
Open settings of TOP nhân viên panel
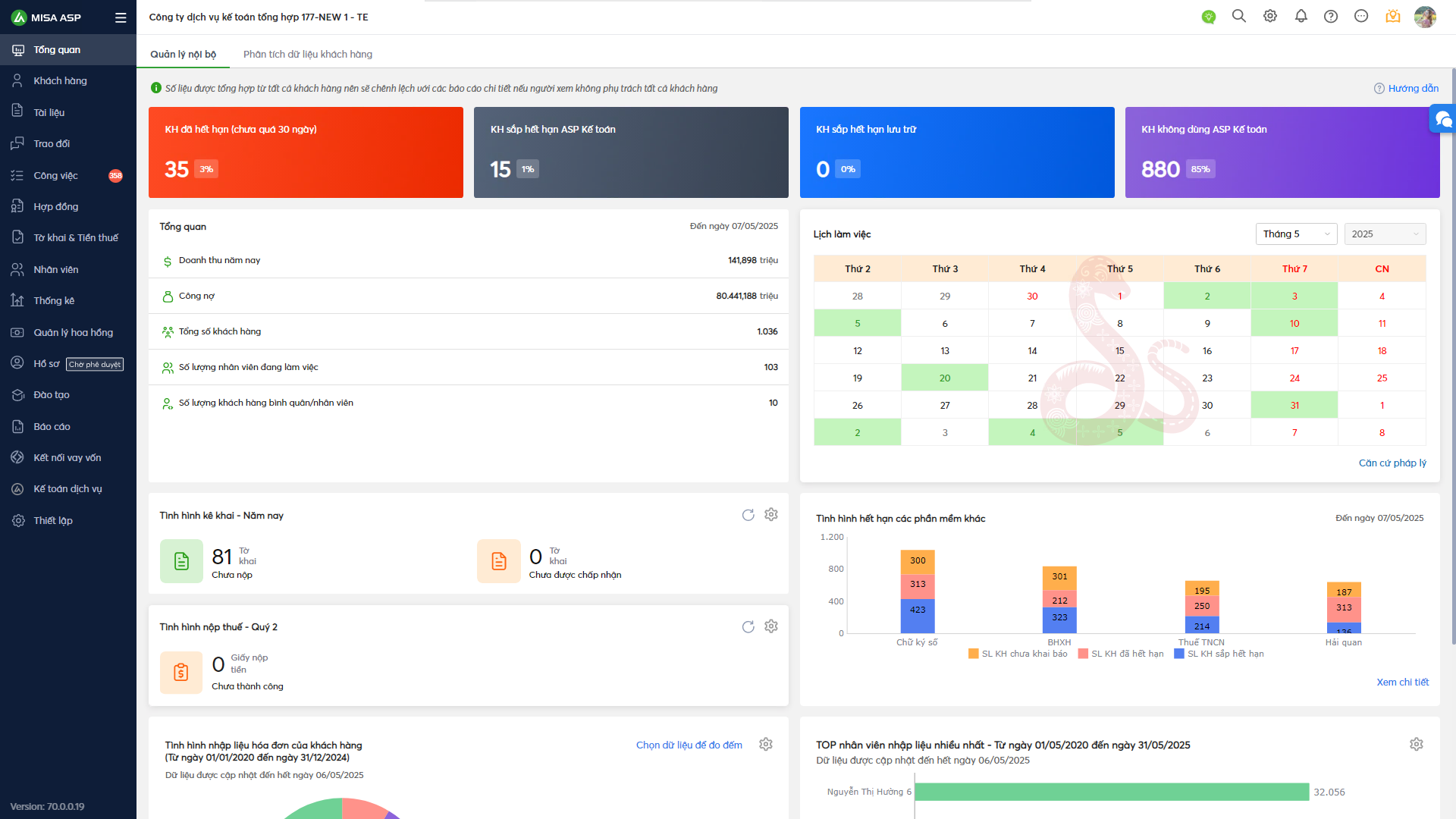pos(1417,744)
